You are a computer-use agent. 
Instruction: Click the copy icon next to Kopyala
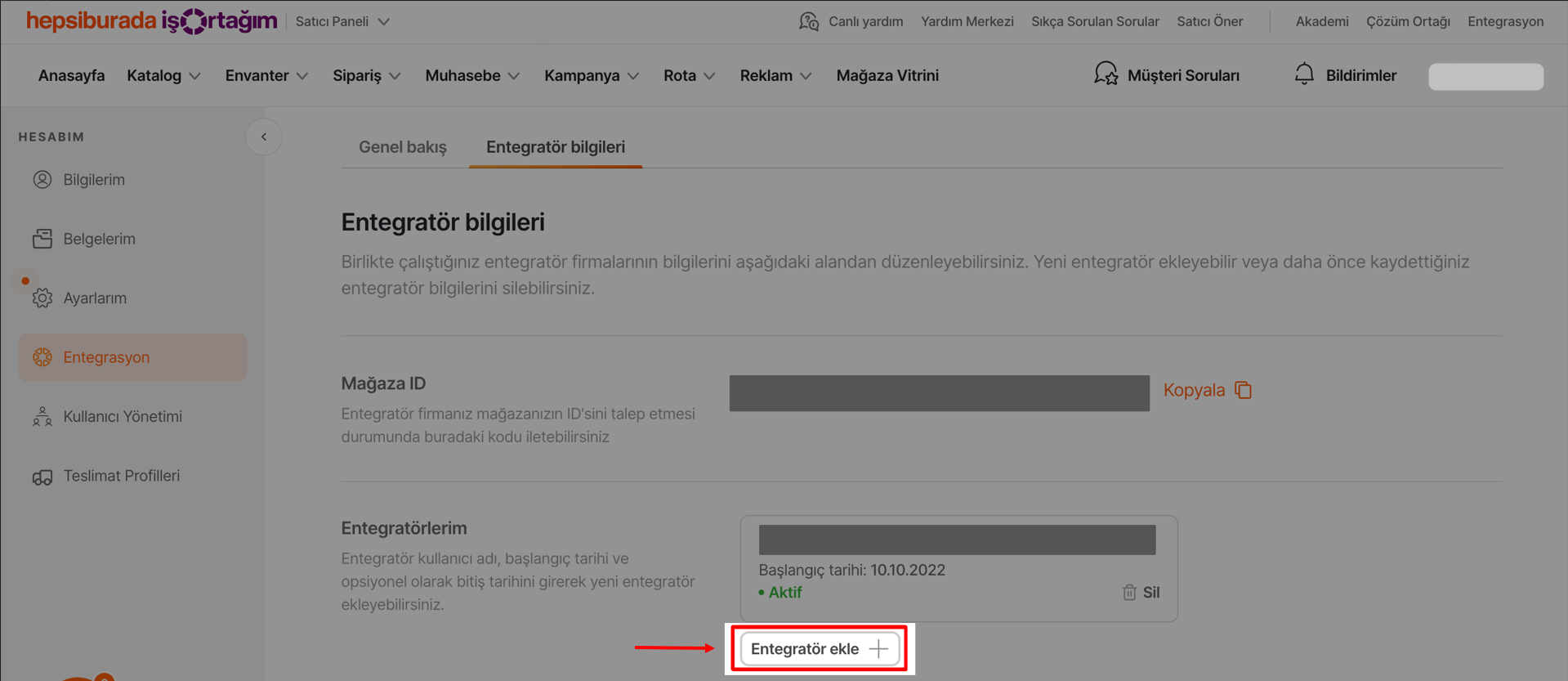pos(1243,390)
